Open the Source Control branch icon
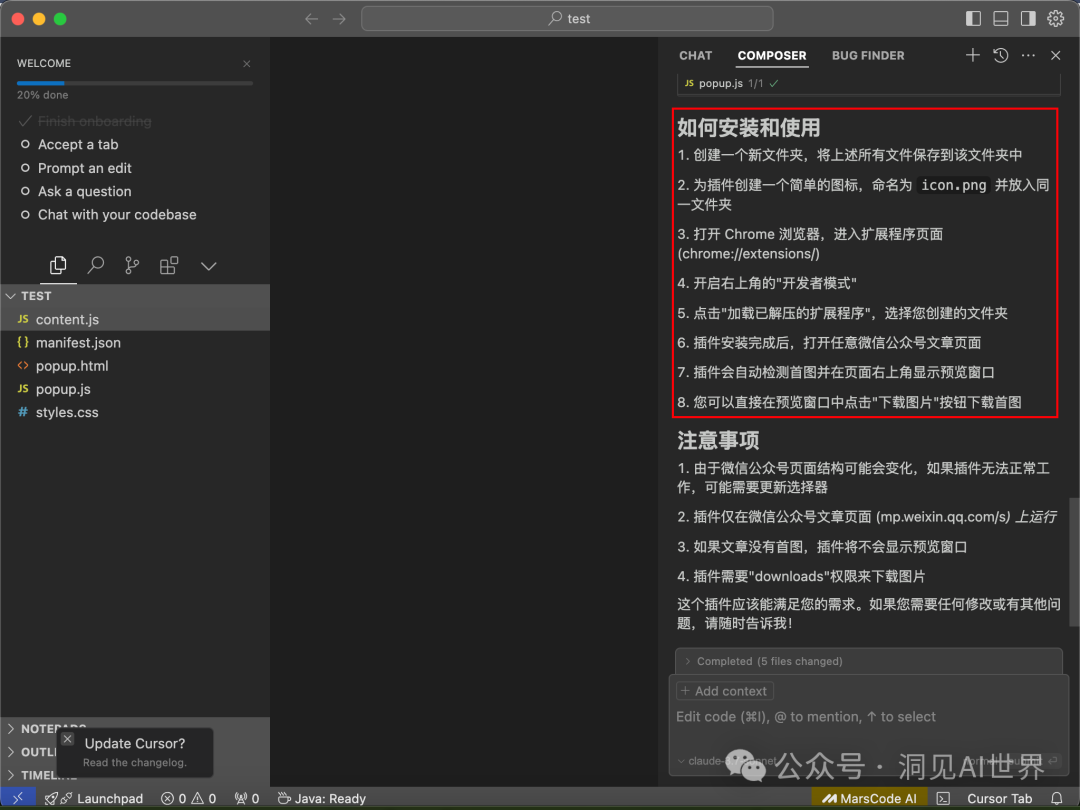The image size is (1080, 810). [132, 266]
